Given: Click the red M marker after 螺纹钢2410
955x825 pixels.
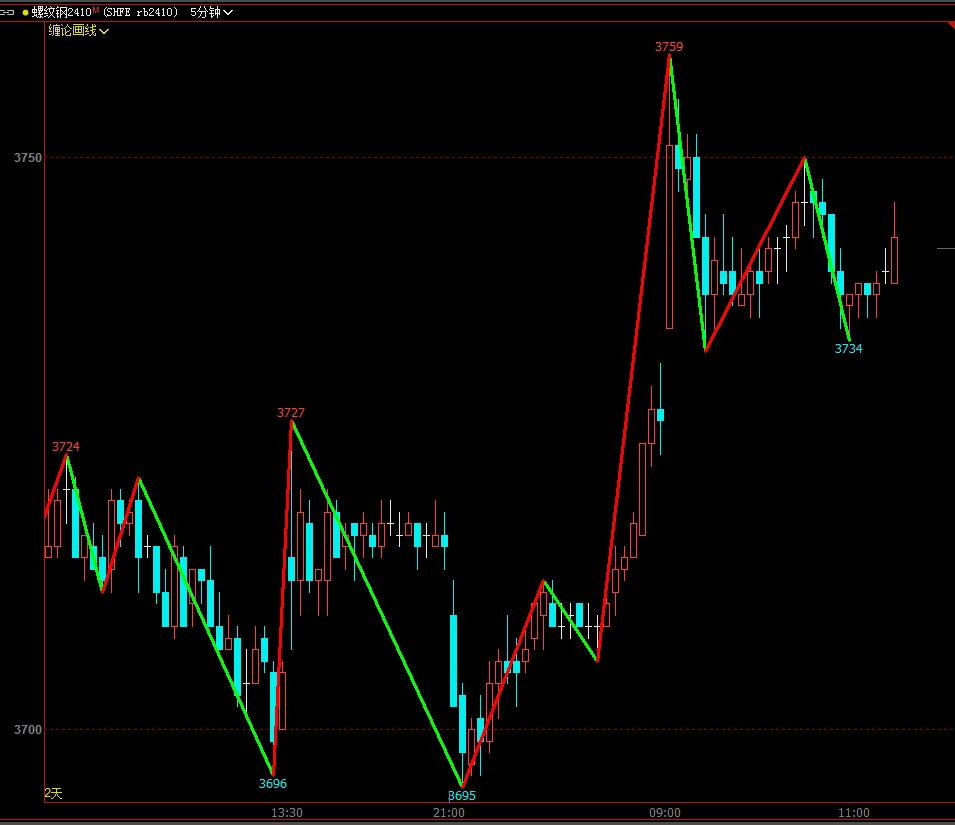Looking at the screenshot, I should point(96,10).
